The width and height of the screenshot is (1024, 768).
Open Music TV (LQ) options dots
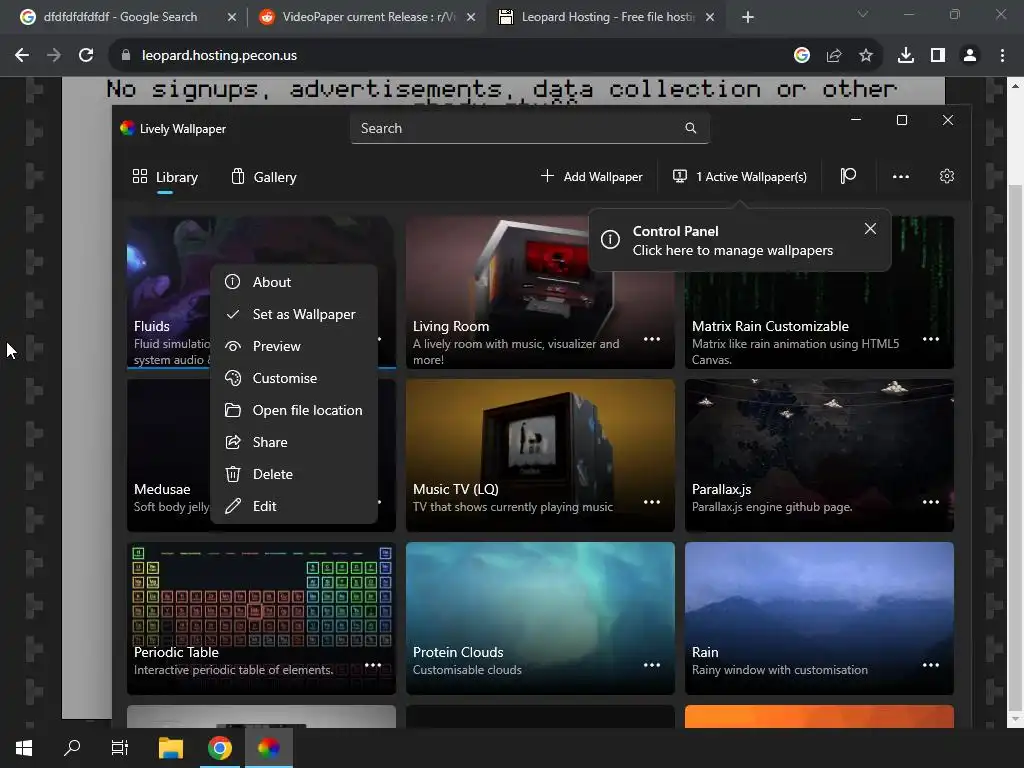click(652, 502)
